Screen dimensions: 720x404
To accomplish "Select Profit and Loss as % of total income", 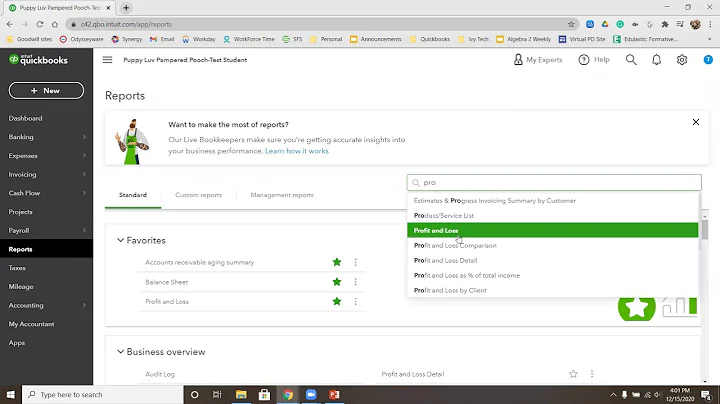I will 552,275.
